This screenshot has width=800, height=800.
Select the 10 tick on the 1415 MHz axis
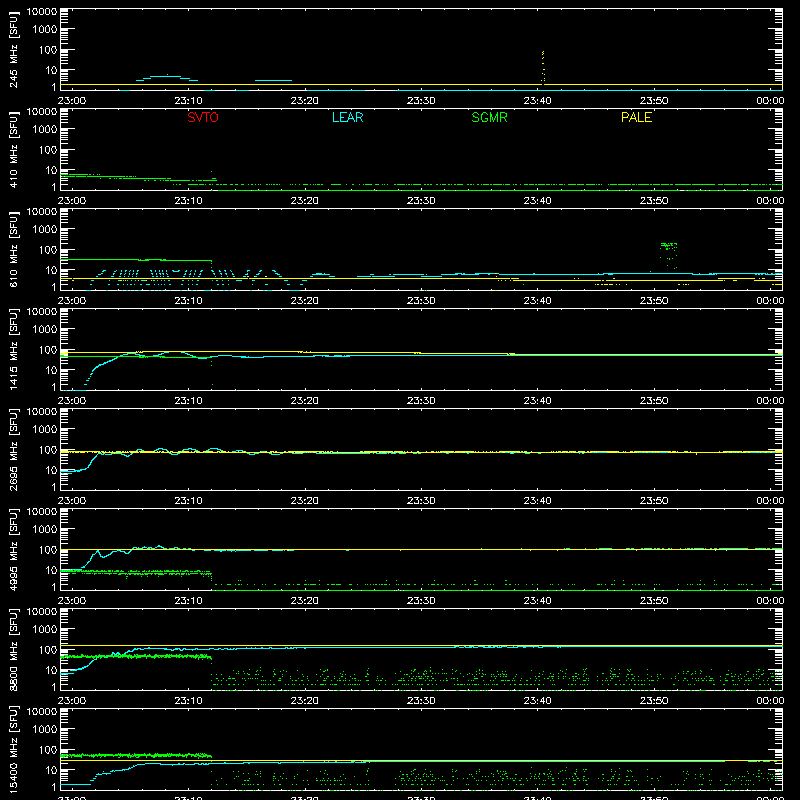click(52, 370)
